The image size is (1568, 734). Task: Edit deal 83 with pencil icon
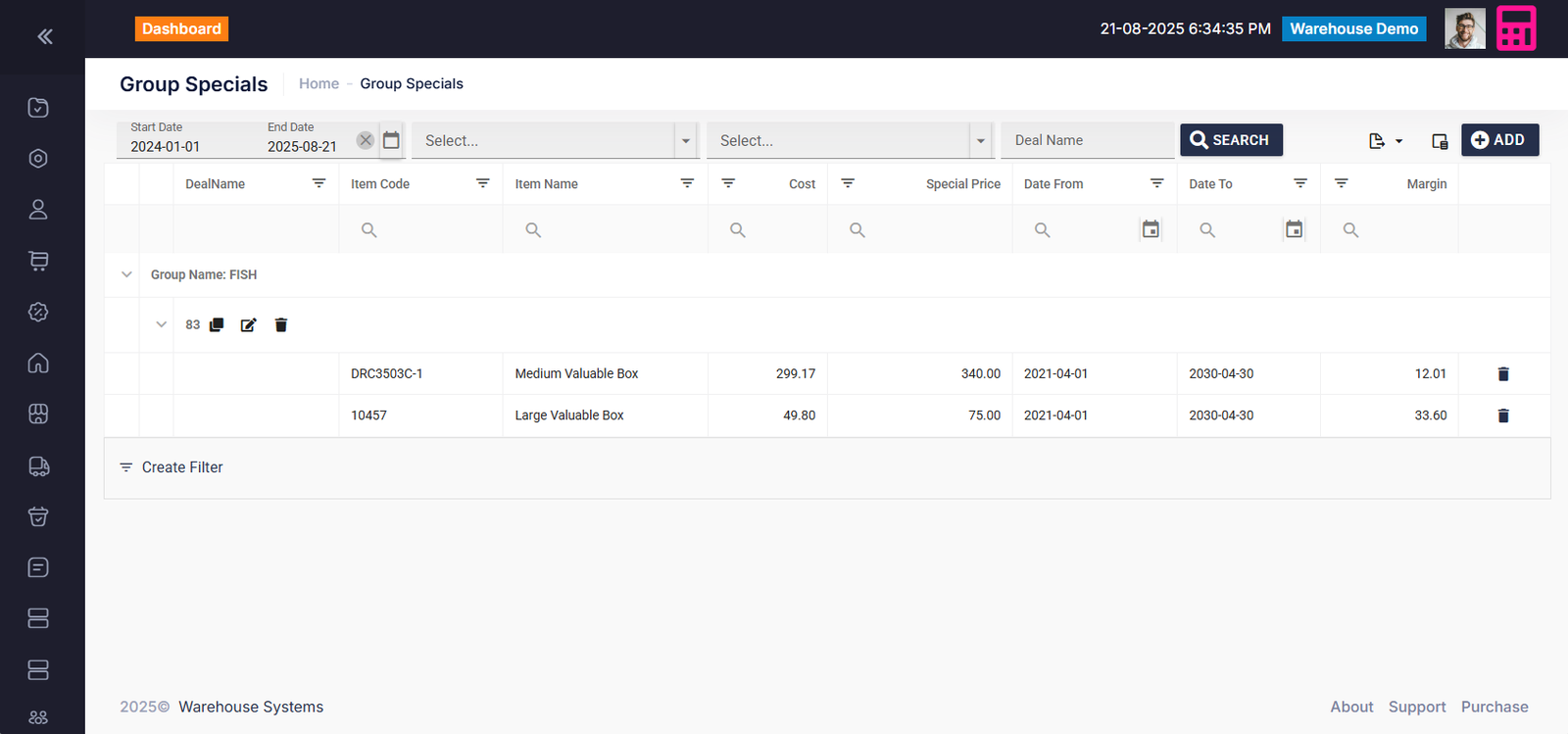[x=249, y=325]
